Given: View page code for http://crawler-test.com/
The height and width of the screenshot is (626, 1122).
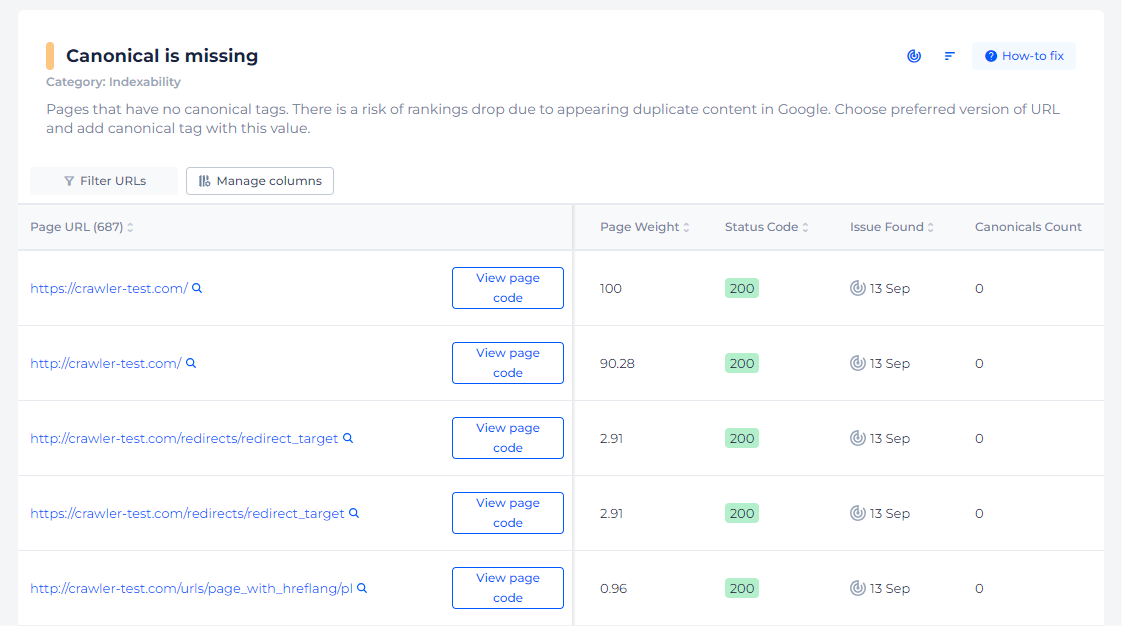Looking at the screenshot, I should click(508, 363).
